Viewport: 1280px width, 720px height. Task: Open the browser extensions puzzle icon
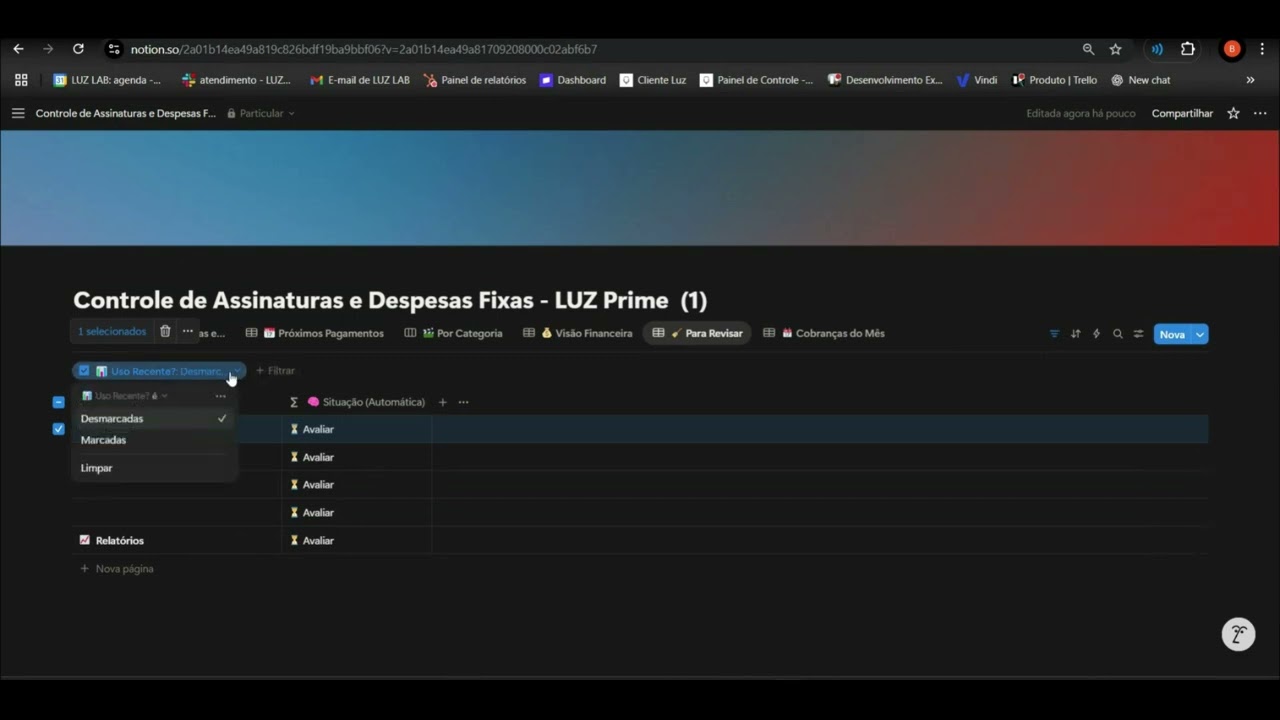point(1188,49)
